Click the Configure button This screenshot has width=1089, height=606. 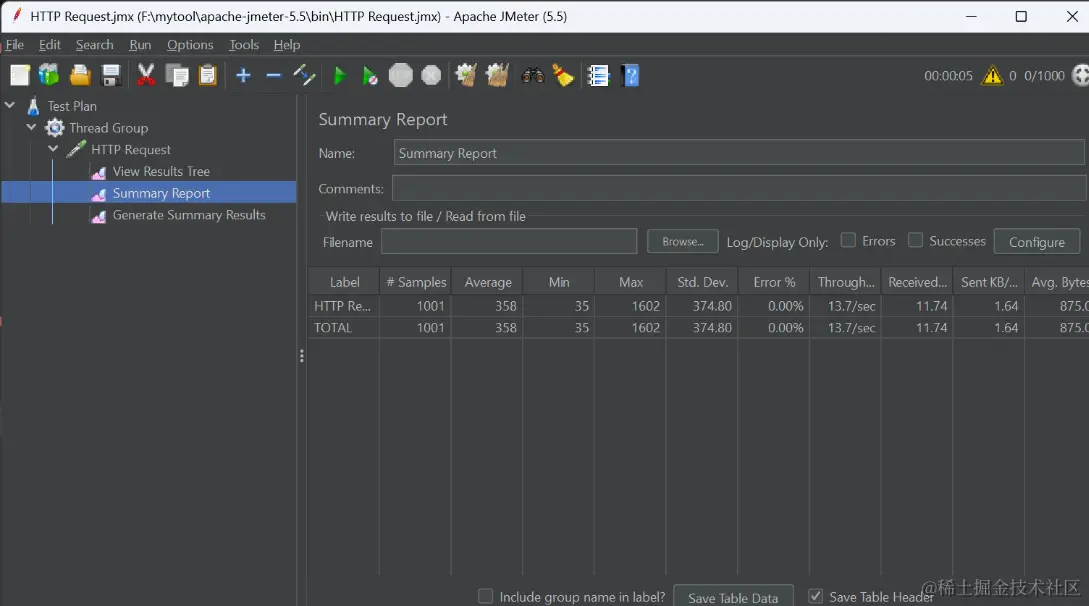point(1036,242)
